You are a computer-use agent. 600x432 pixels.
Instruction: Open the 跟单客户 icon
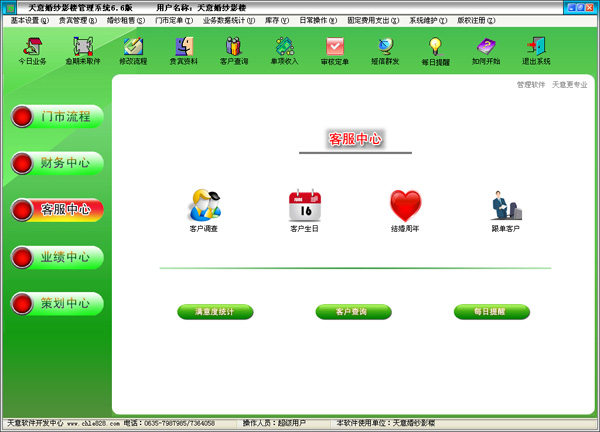coord(505,207)
